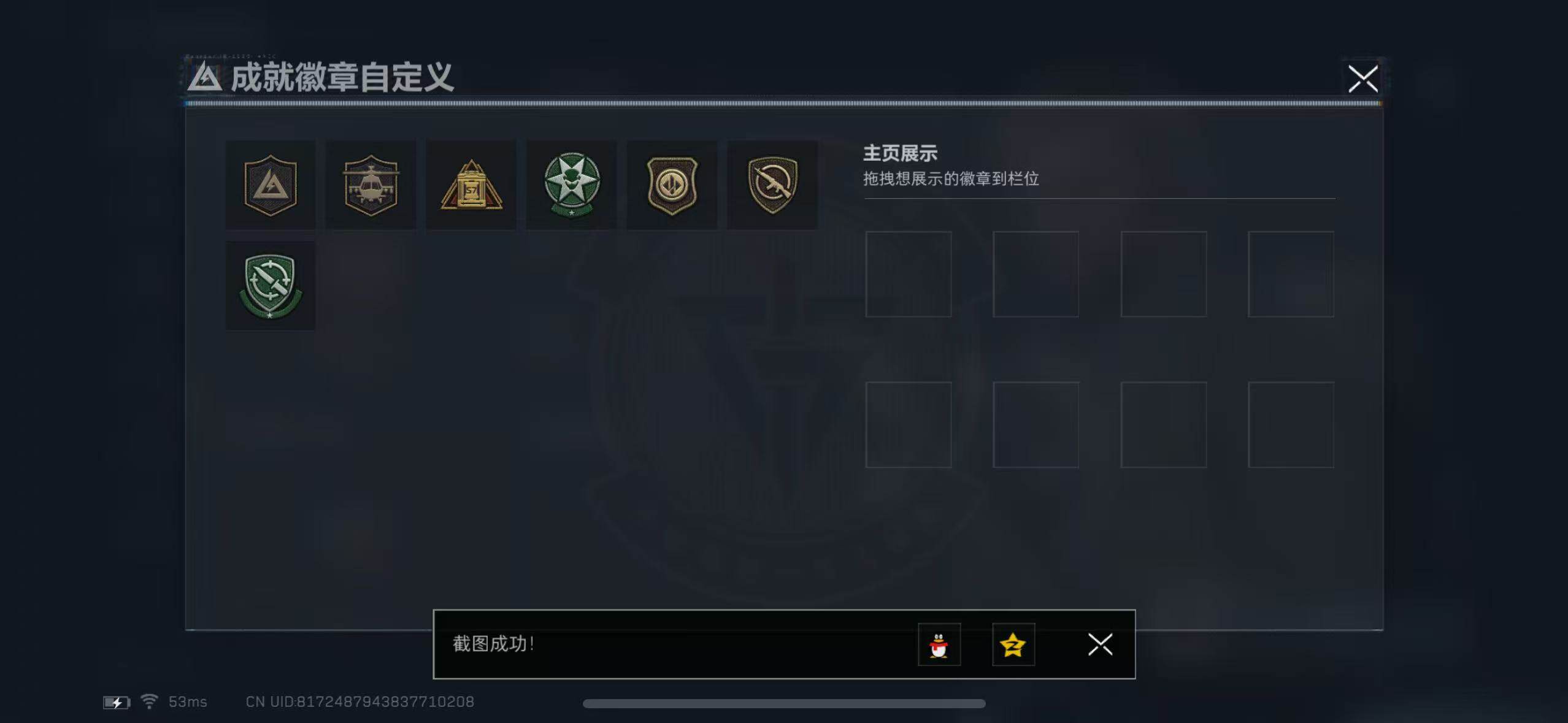Image resolution: width=1568 pixels, height=723 pixels.
Task: Click the last empty display slot, bottom row
Action: pyautogui.click(x=1291, y=425)
